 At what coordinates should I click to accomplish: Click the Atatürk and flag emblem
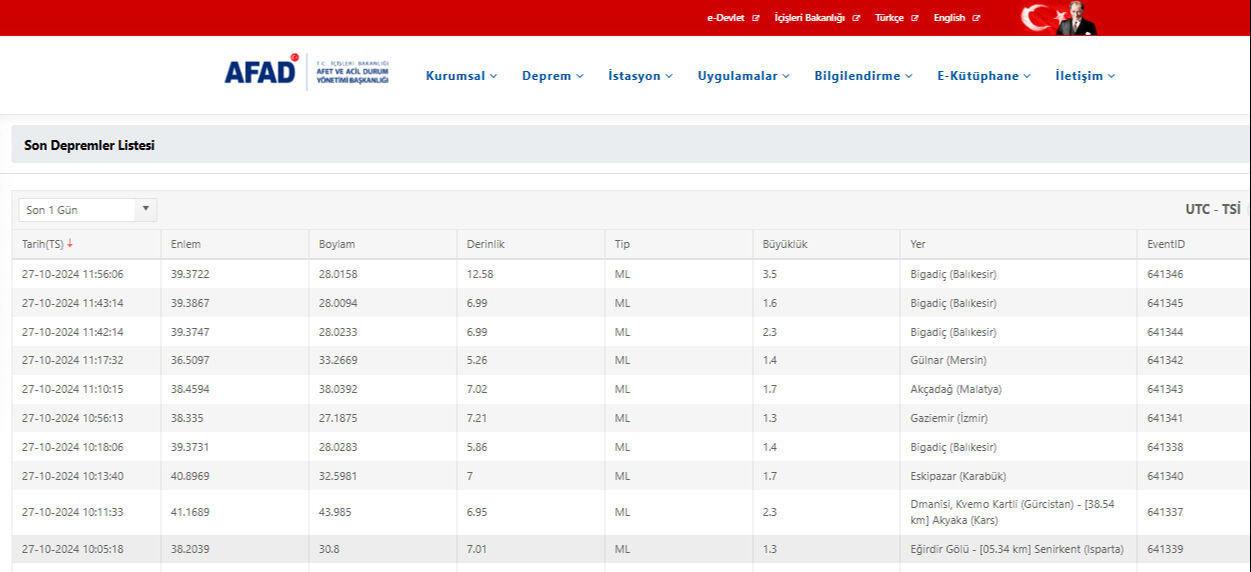(x=1058, y=18)
